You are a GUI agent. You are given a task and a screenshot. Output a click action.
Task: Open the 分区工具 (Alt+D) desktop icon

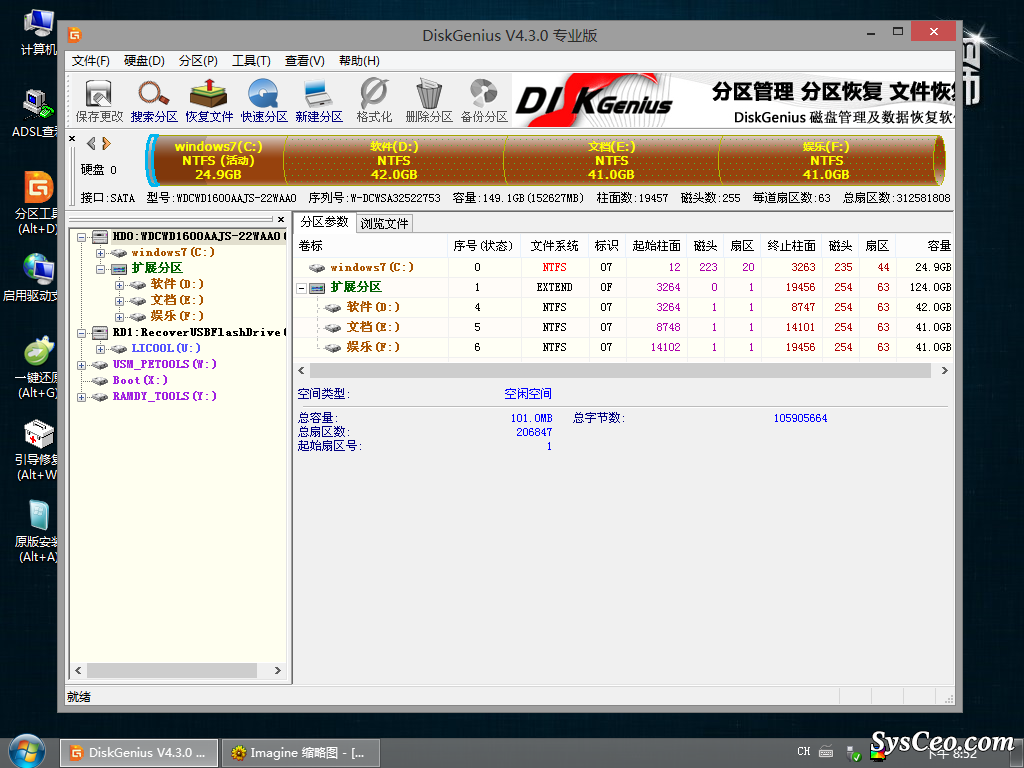[x=39, y=203]
